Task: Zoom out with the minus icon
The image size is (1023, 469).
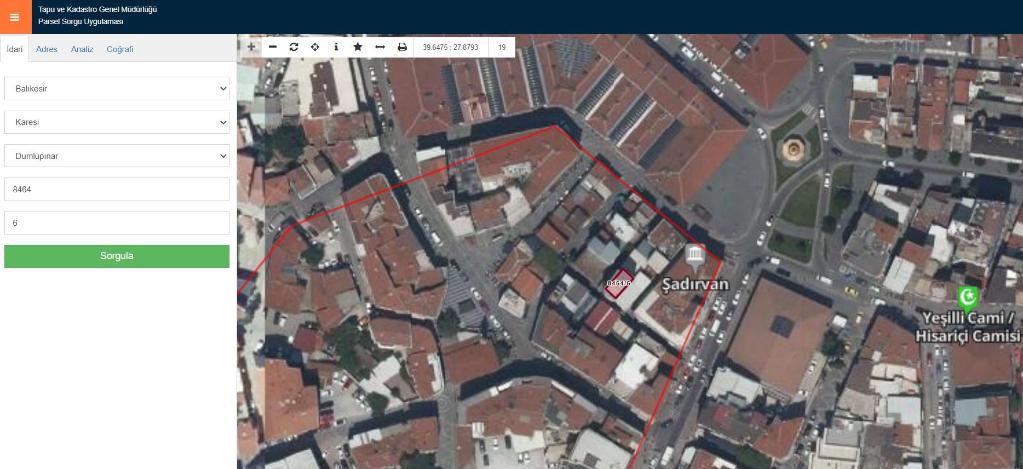Action: [273, 47]
